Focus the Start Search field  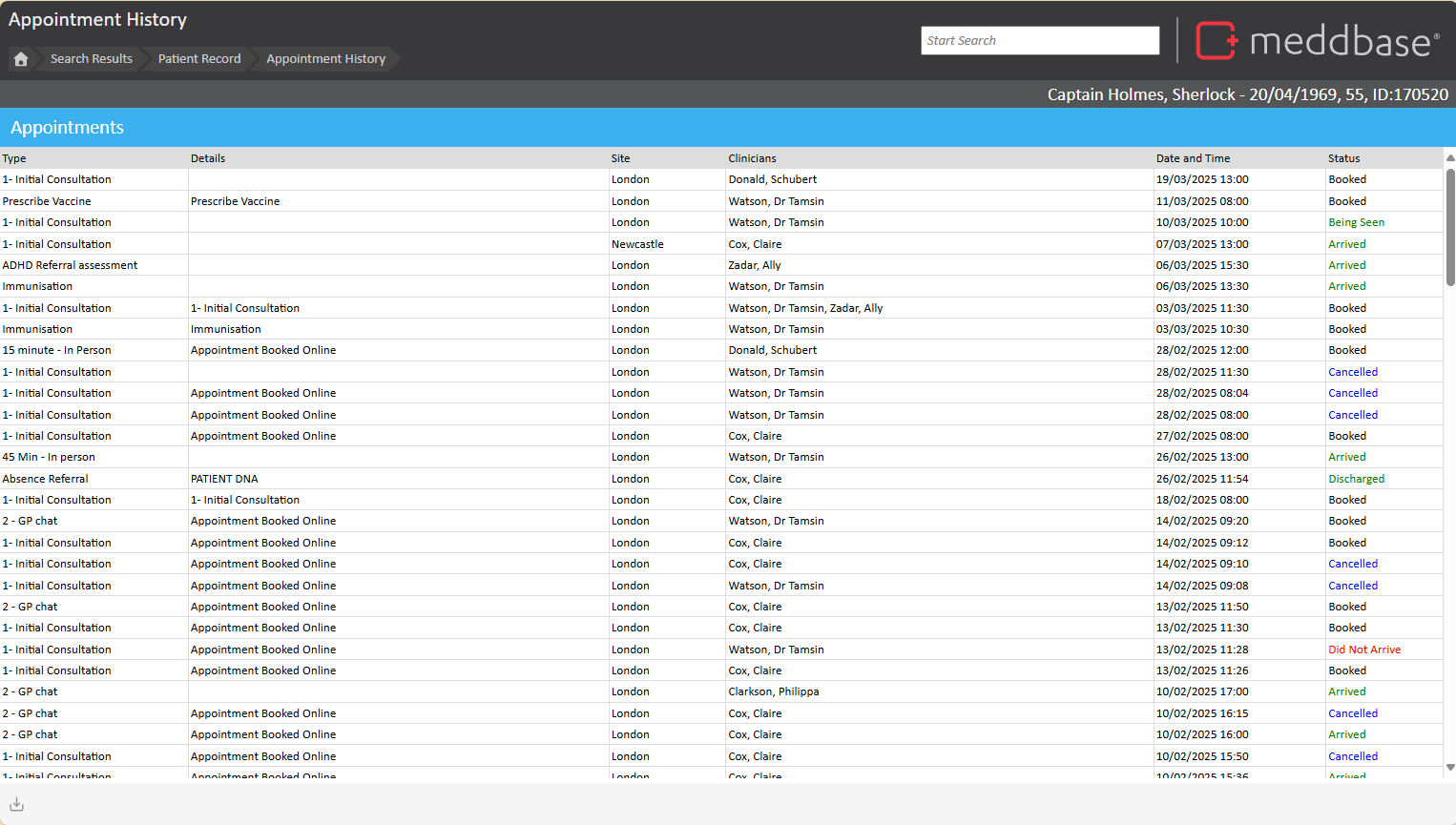click(1039, 41)
